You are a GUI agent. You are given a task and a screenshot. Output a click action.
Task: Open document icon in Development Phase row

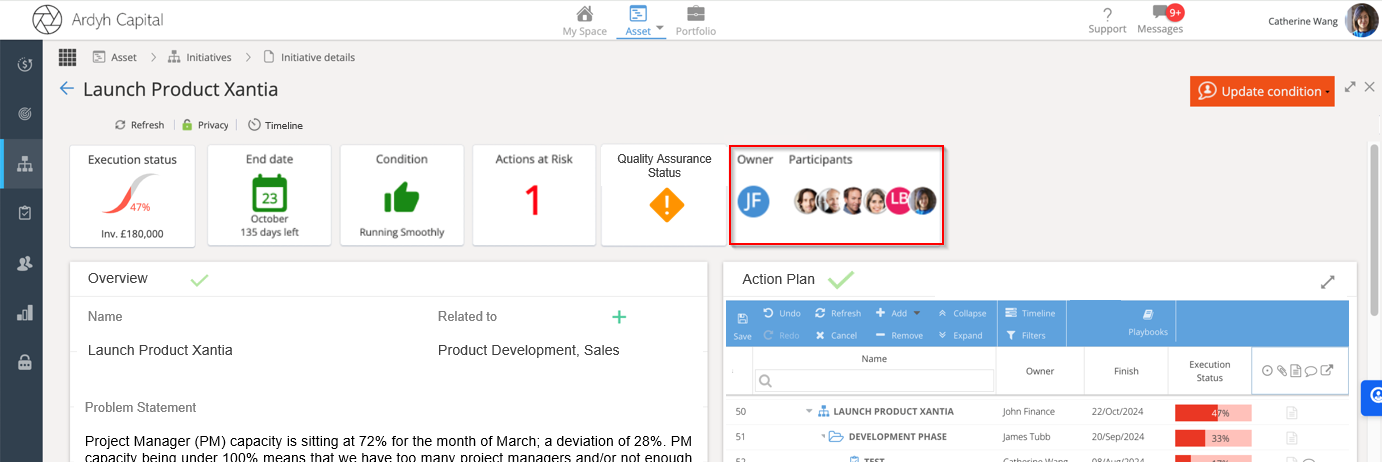[x=1292, y=437]
